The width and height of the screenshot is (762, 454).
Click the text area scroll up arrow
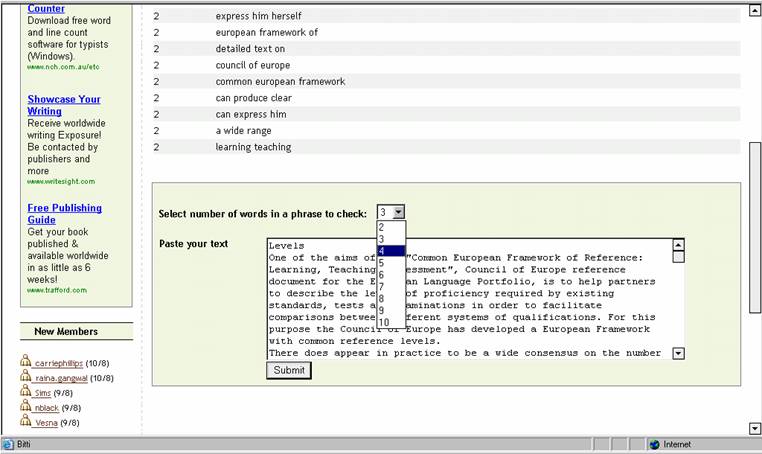[678, 244]
